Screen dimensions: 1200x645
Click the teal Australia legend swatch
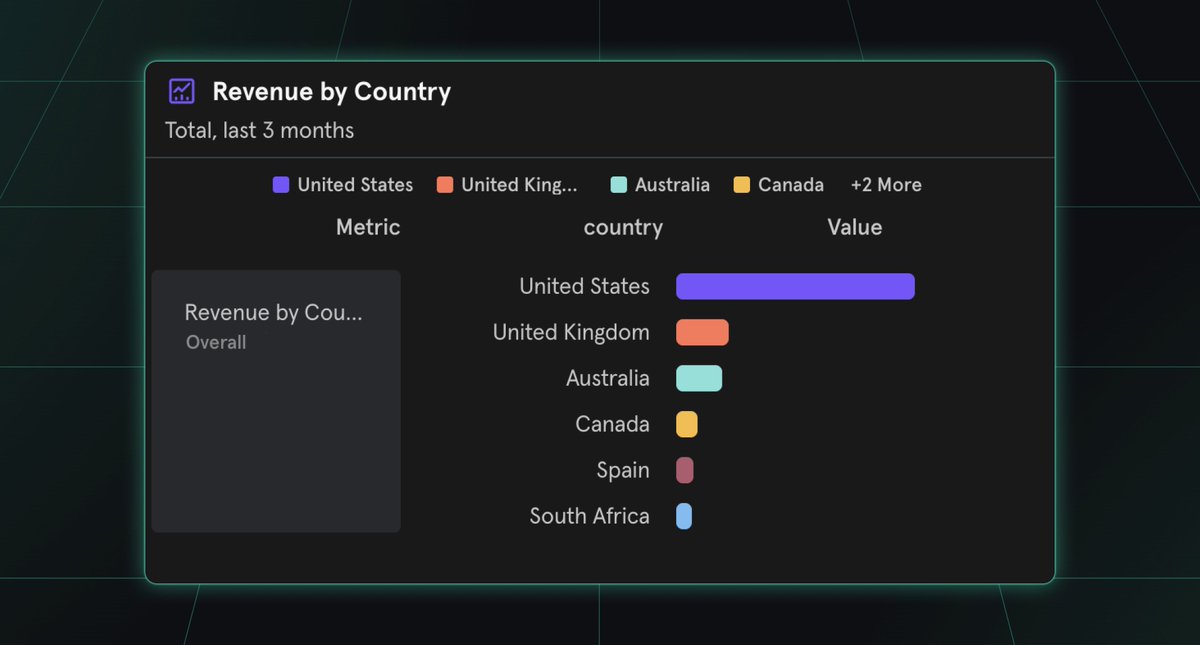click(619, 185)
